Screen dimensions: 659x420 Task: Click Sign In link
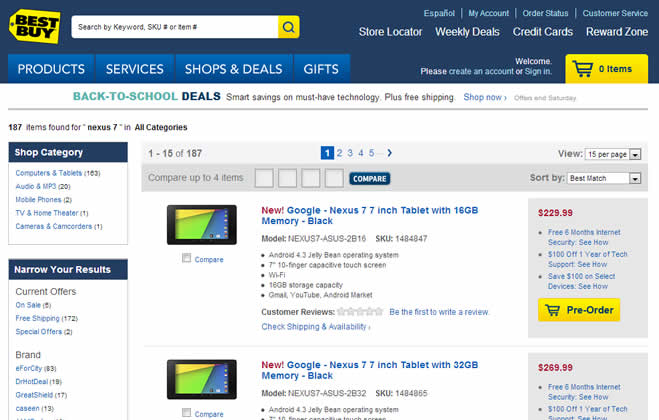pyautogui.click(x=537, y=71)
